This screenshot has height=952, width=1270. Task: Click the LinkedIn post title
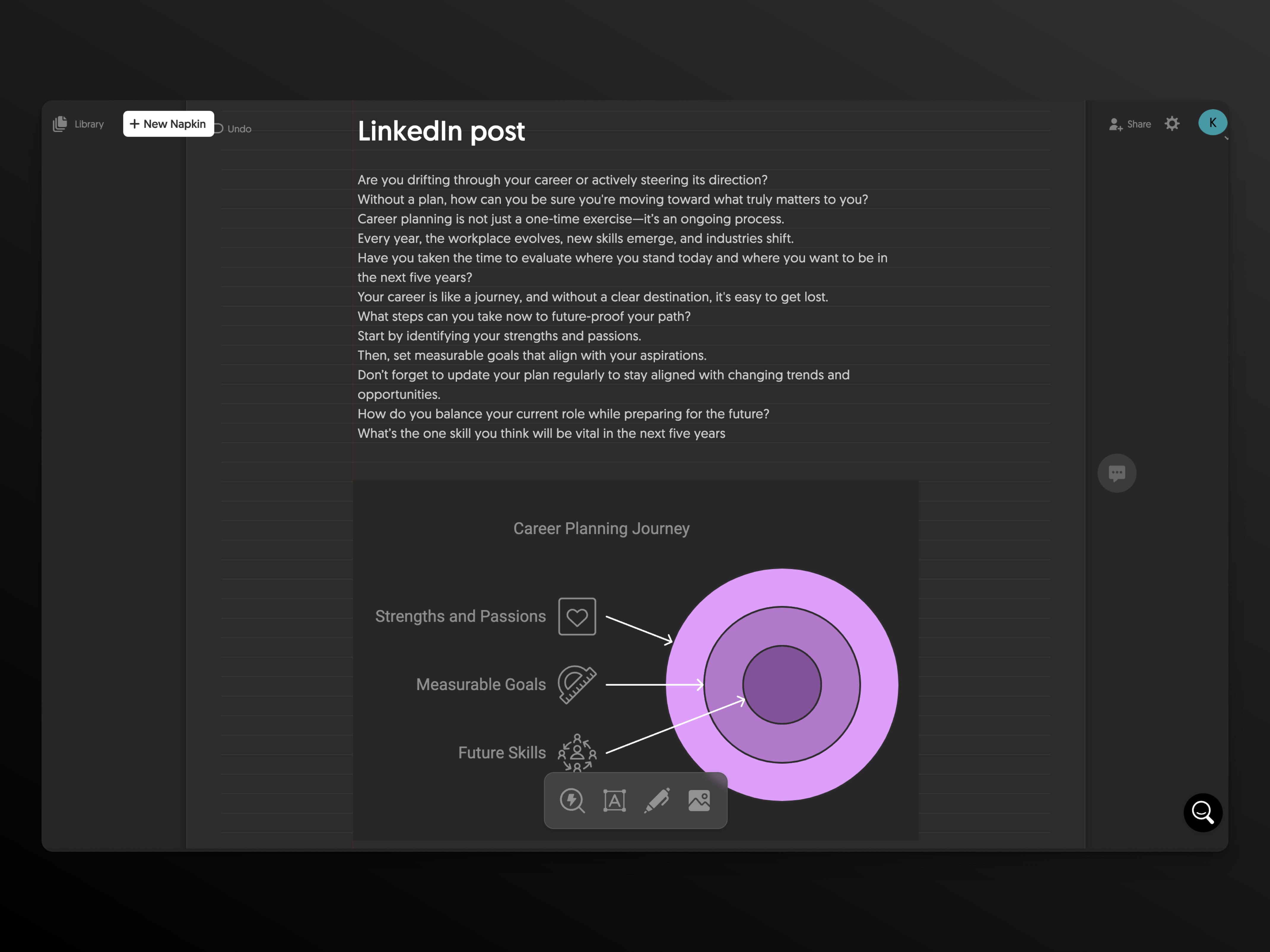[441, 131]
